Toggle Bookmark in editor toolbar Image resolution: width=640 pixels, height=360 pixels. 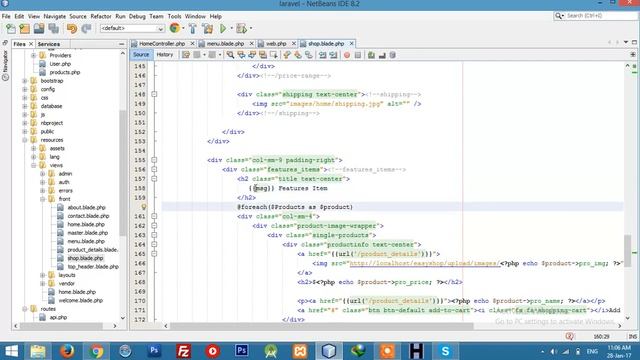[x=309, y=55]
